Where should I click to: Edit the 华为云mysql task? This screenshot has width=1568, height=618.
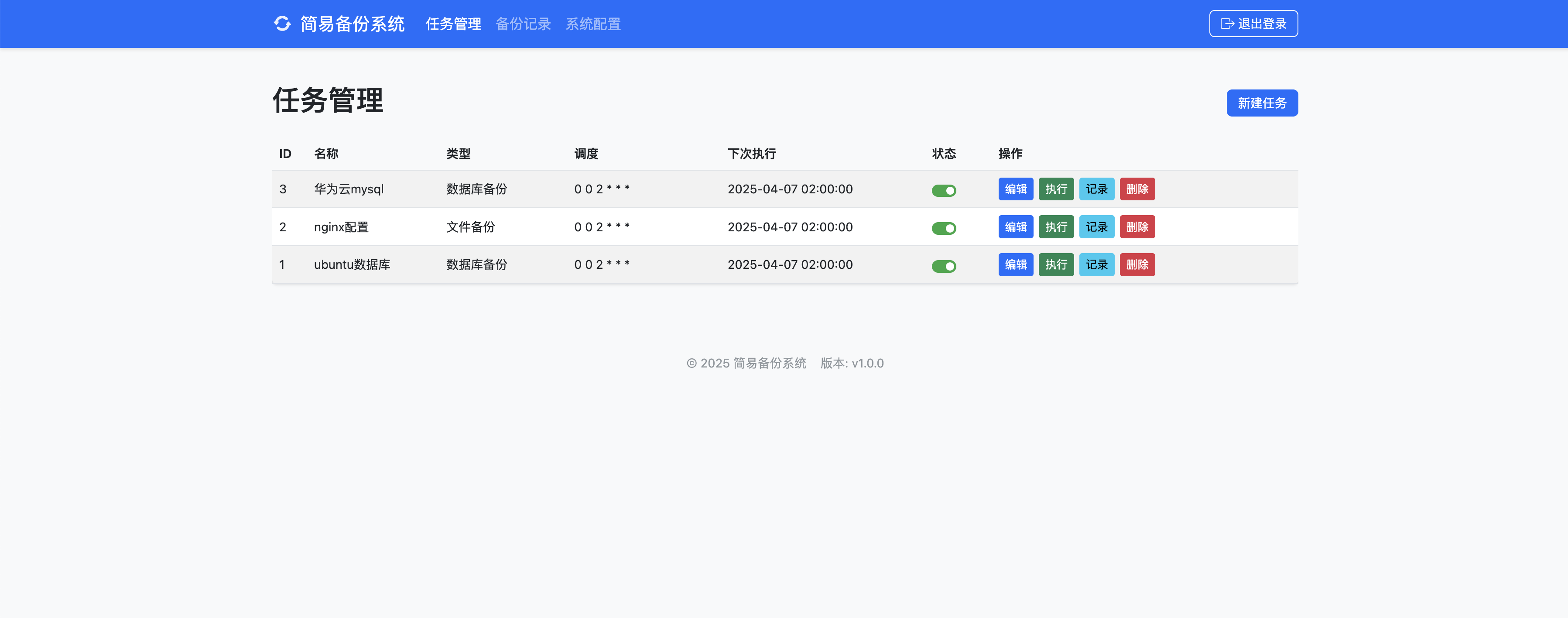click(1015, 189)
